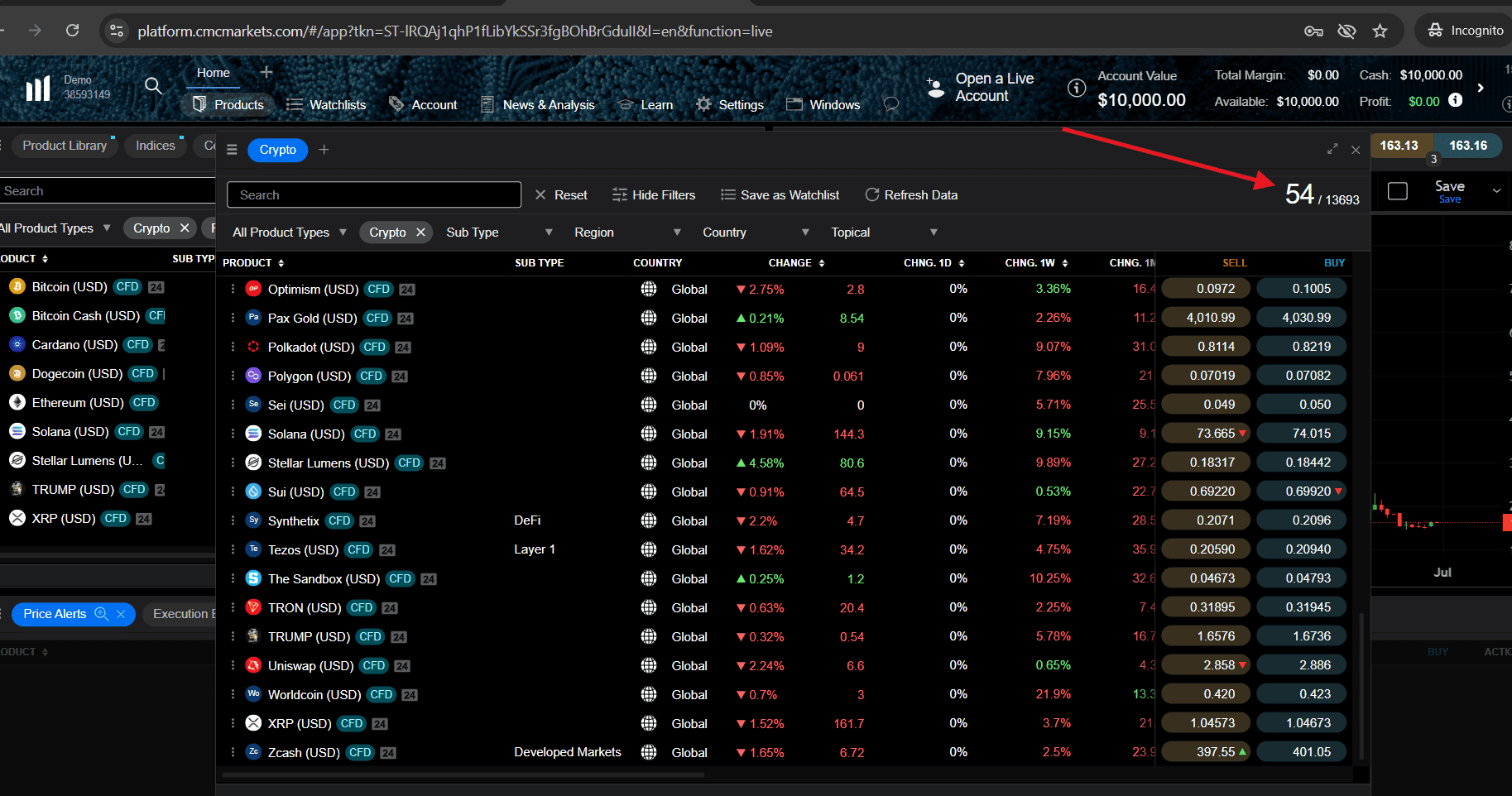Open row options for Optimism (USD)
The height and width of the screenshot is (796, 1512).
[233, 289]
